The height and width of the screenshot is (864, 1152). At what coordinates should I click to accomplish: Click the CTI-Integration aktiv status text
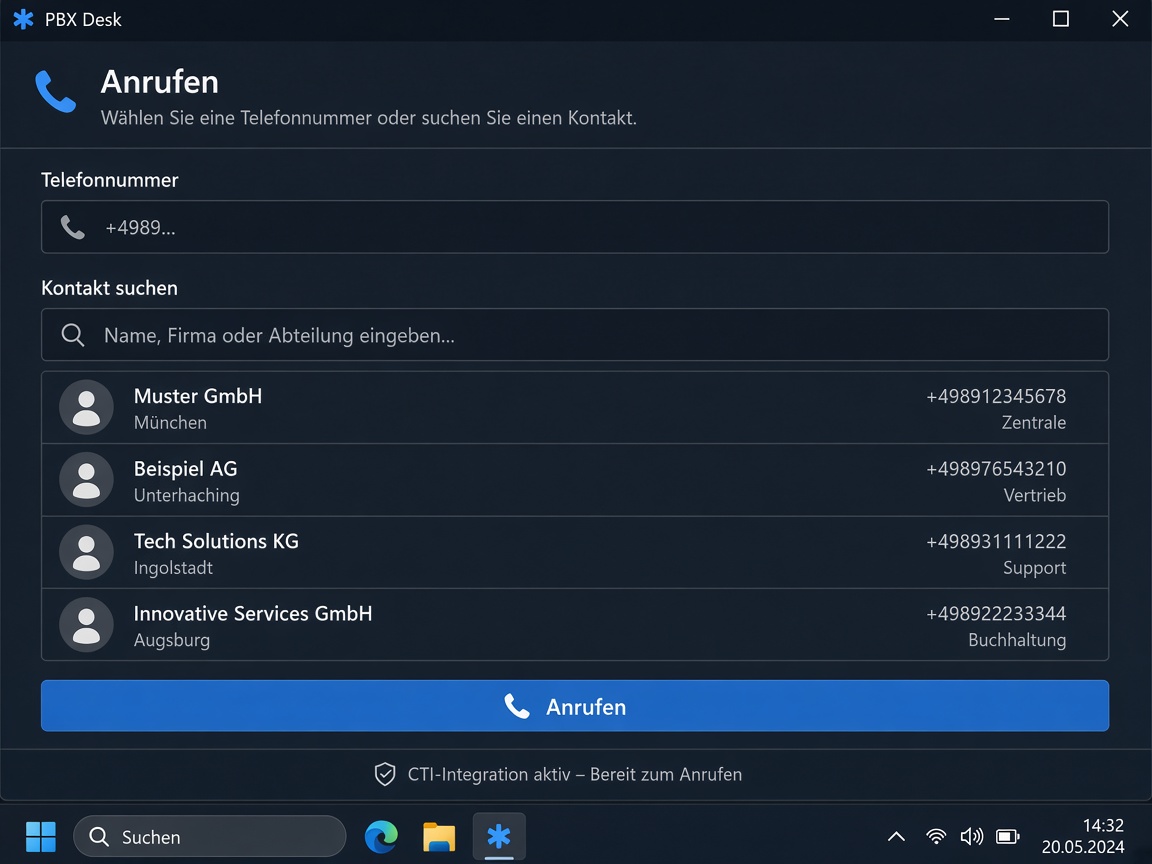(575, 774)
